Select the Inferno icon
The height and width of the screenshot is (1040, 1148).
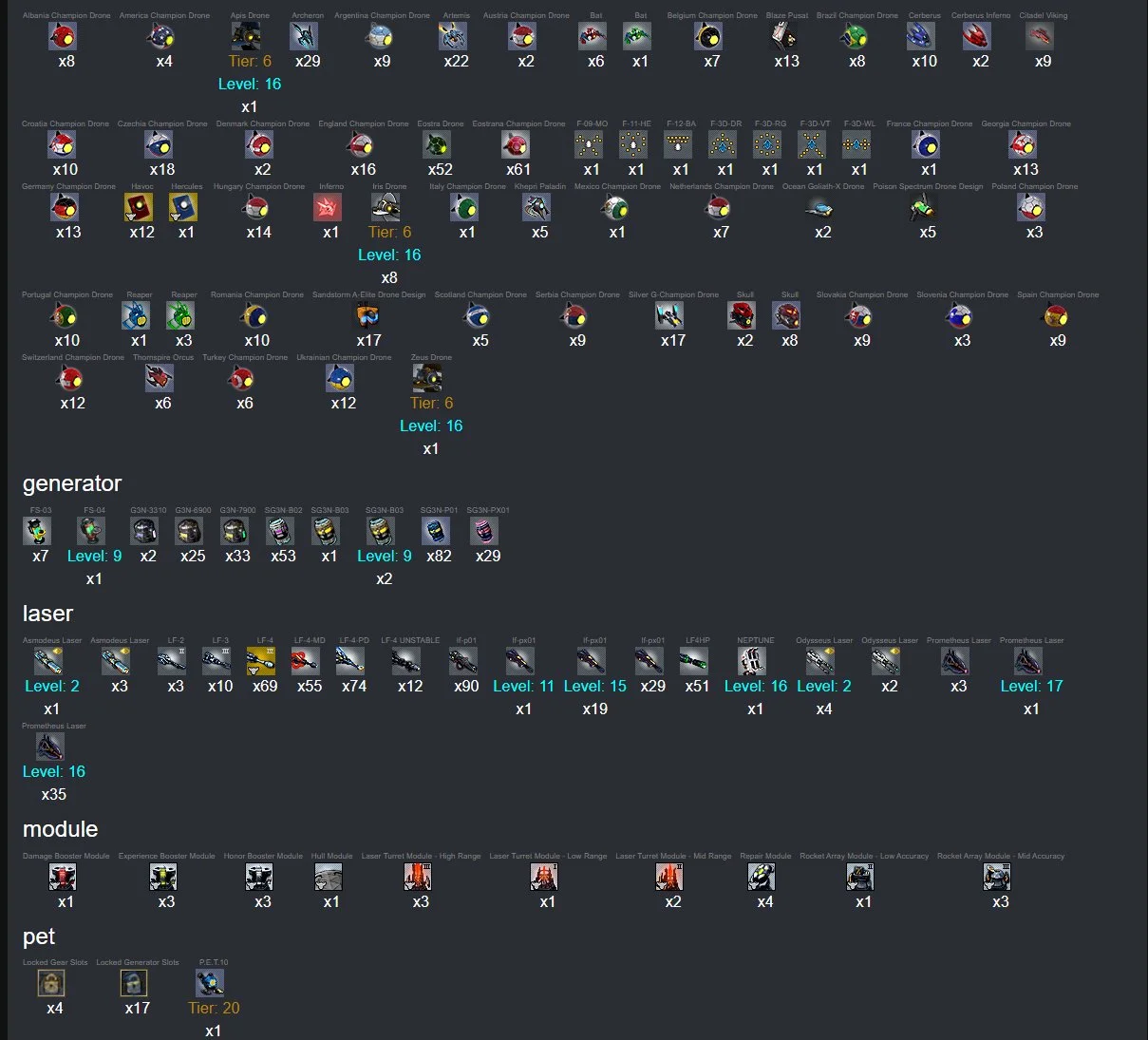[328, 207]
